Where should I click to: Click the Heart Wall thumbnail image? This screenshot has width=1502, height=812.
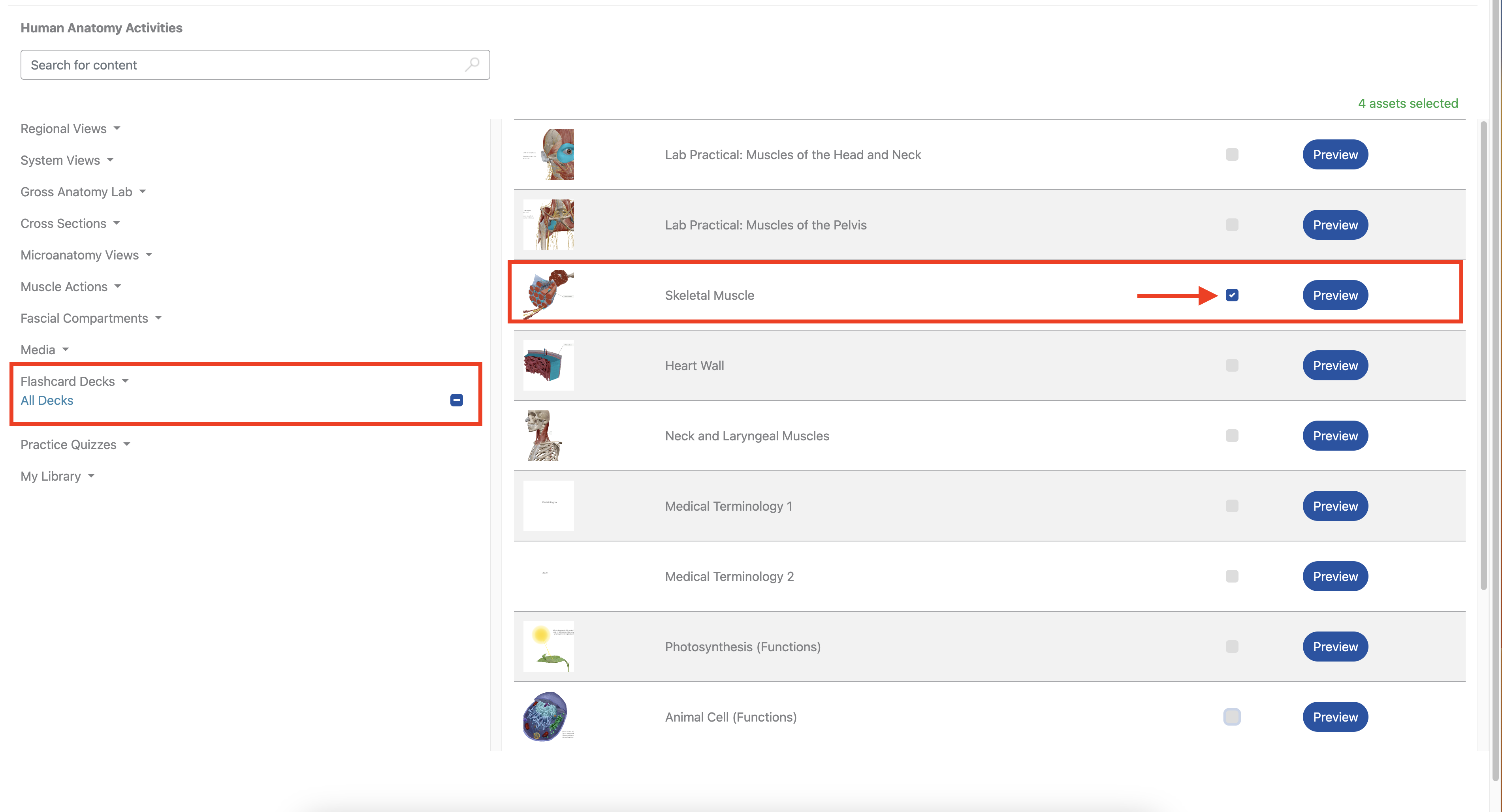click(x=548, y=365)
